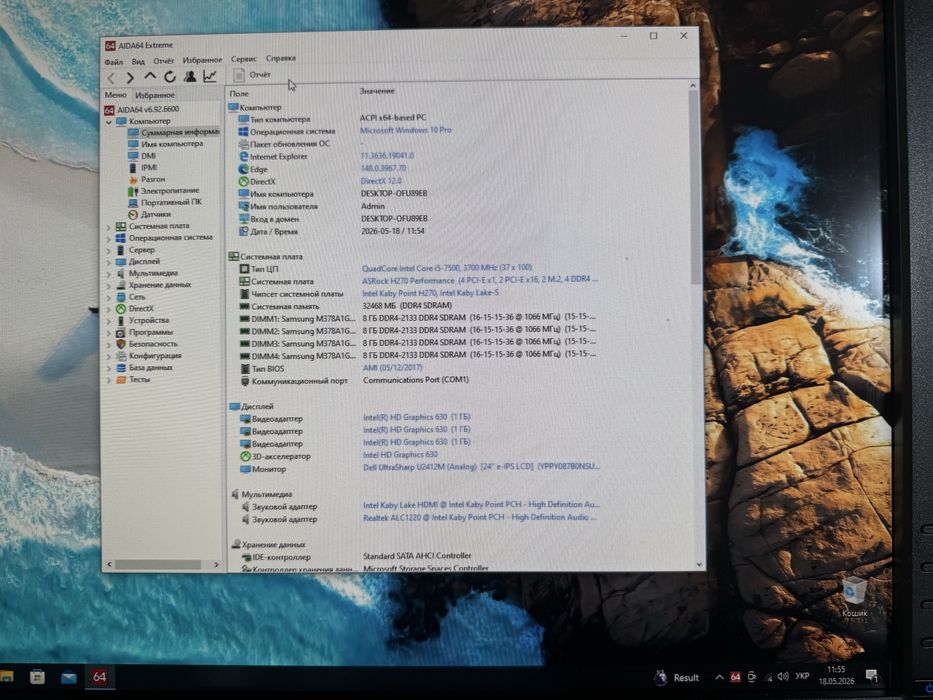Open the Intel Kaby Point H270 chipset link

tap(431, 293)
